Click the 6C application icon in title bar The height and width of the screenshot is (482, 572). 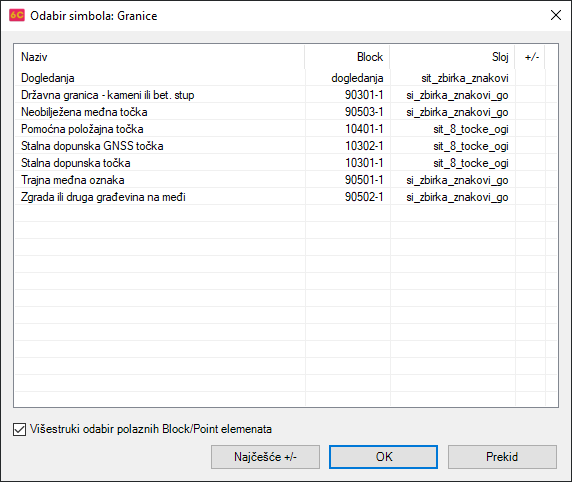(x=17, y=15)
